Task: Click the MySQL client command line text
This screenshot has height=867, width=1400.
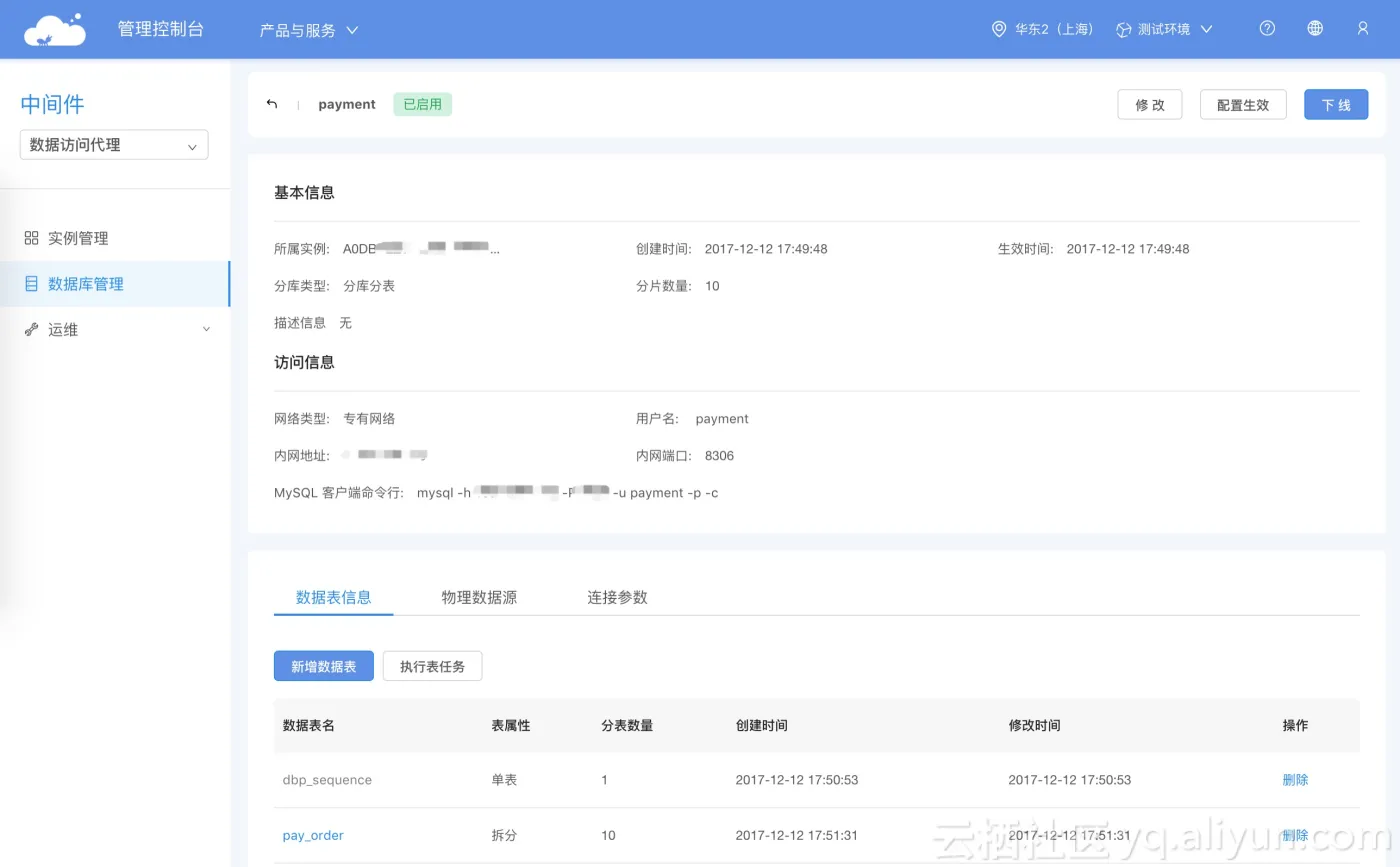Action: pos(567,493)
